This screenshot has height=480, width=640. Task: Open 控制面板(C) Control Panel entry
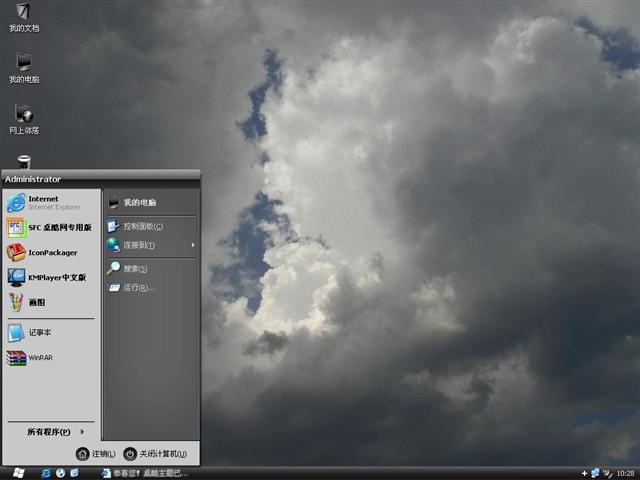pos(151,226)
